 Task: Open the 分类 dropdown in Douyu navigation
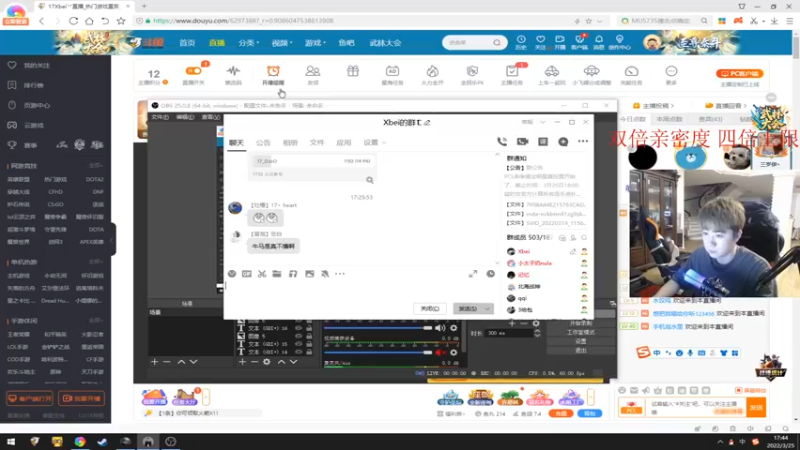pos(248,43)
